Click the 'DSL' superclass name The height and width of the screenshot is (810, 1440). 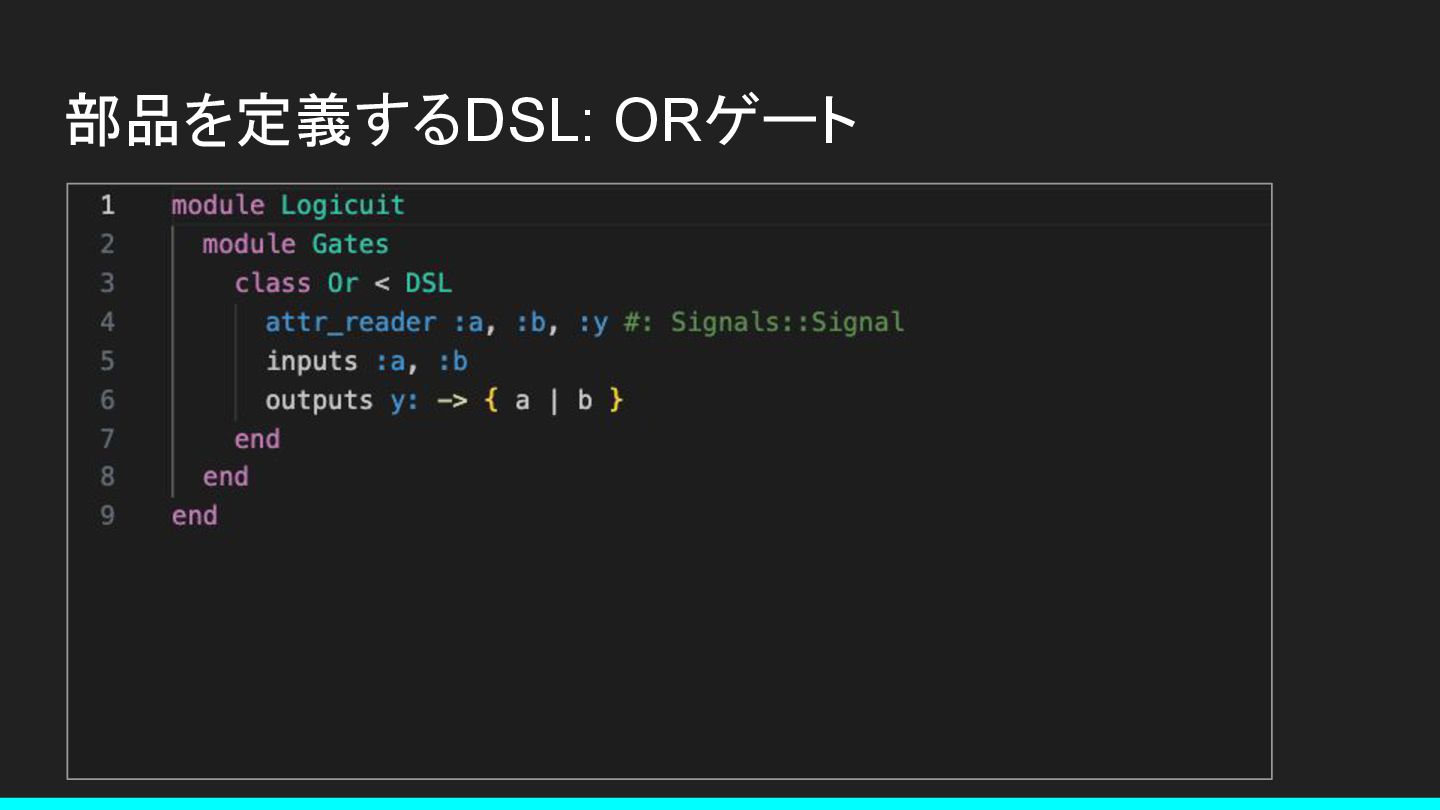pos(428,283)
